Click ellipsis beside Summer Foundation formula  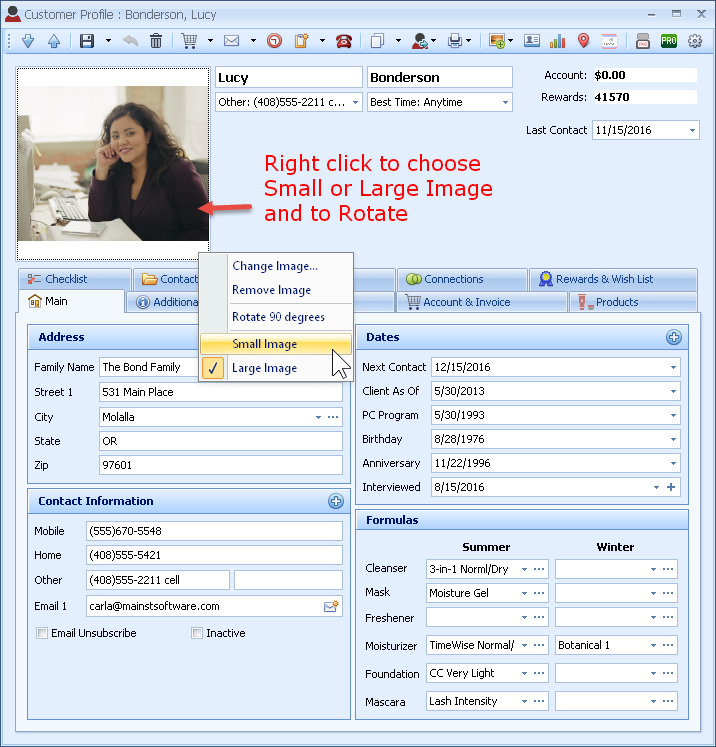(539, 673)
